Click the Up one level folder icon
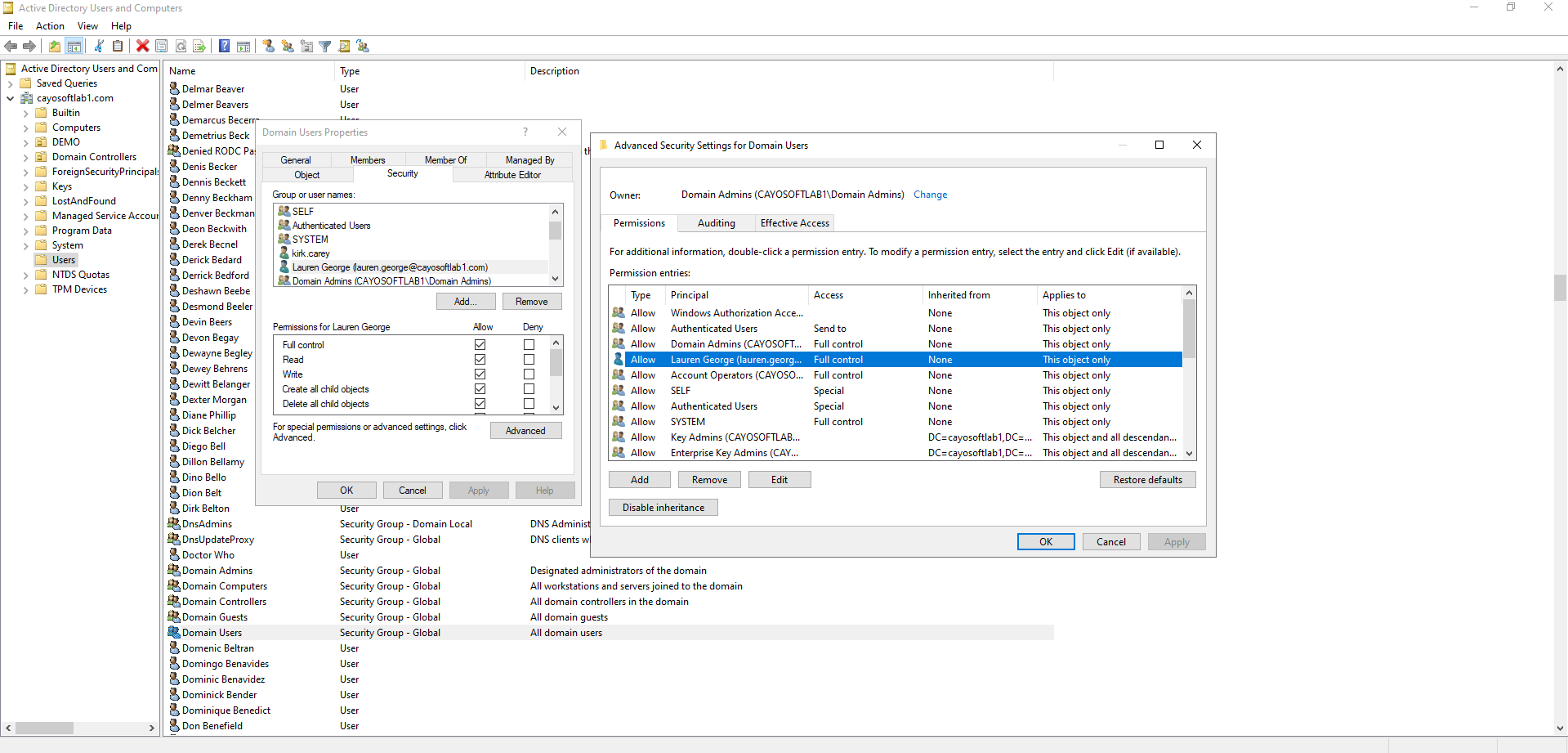 tap(55, 46)
